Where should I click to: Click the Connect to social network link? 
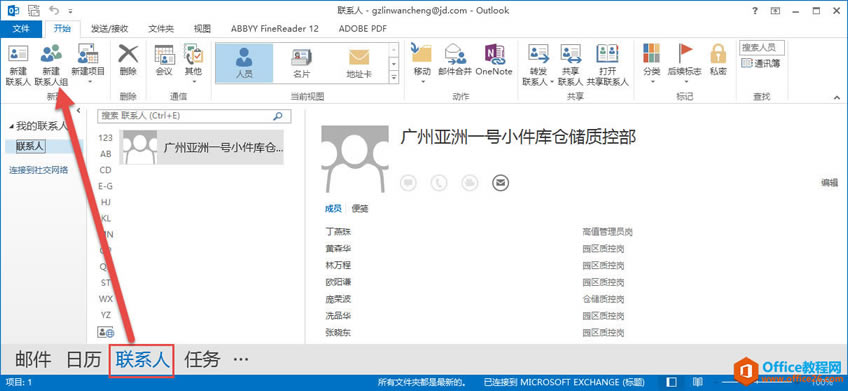point(38,170)
